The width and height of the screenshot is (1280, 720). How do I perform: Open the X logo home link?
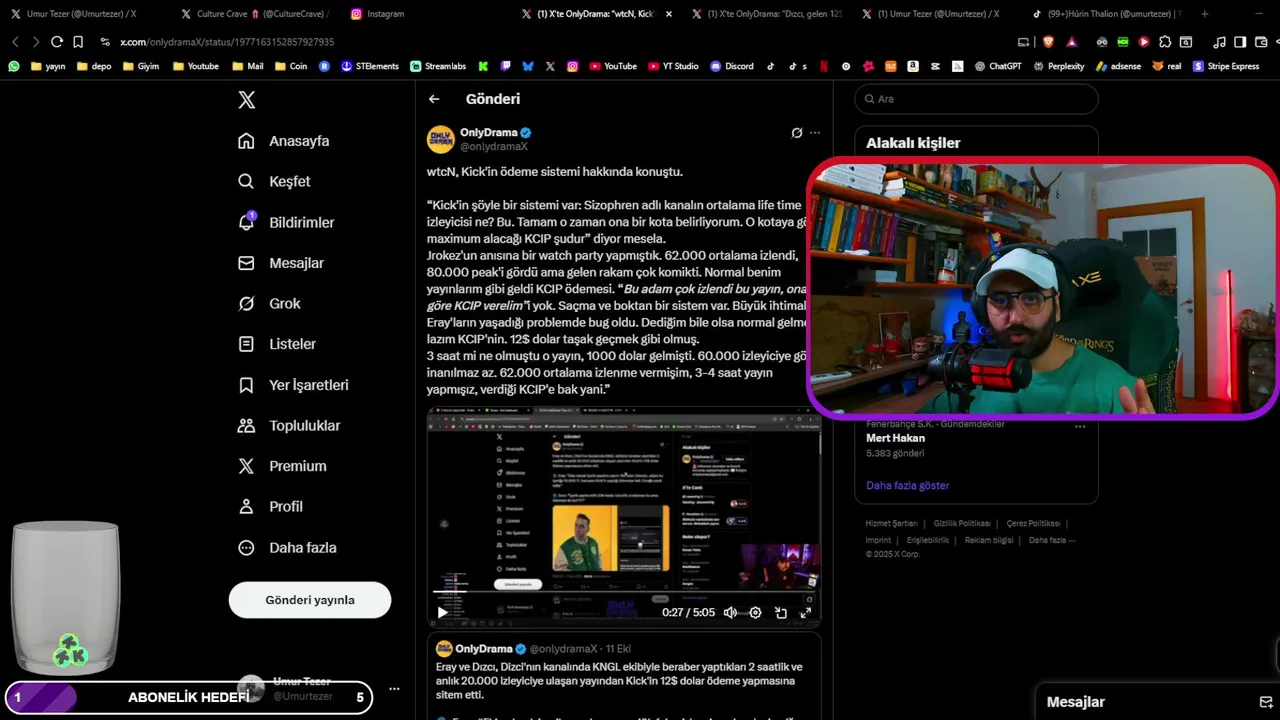pos(246,100)
